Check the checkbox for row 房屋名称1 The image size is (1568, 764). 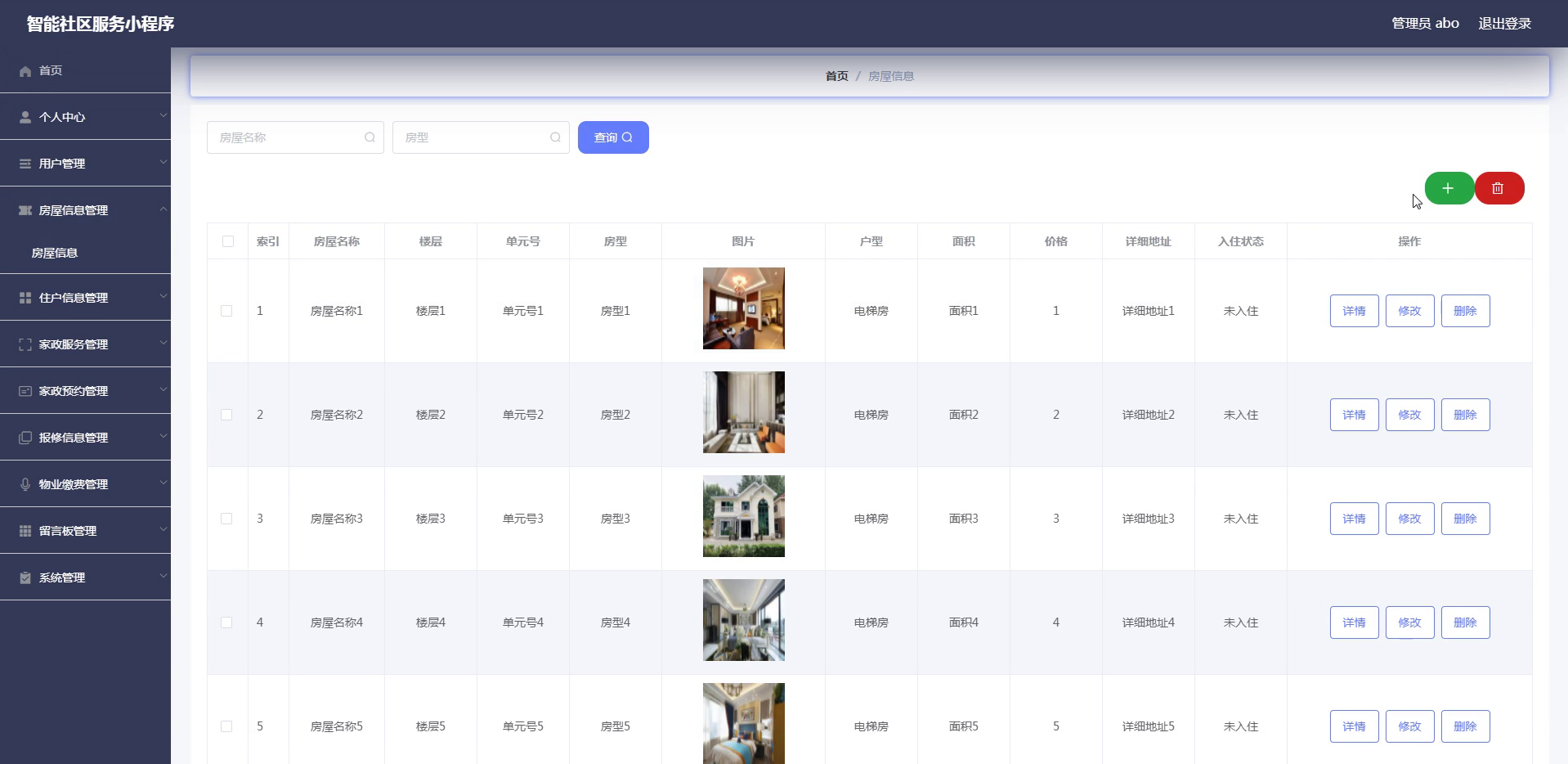(226, 311)
